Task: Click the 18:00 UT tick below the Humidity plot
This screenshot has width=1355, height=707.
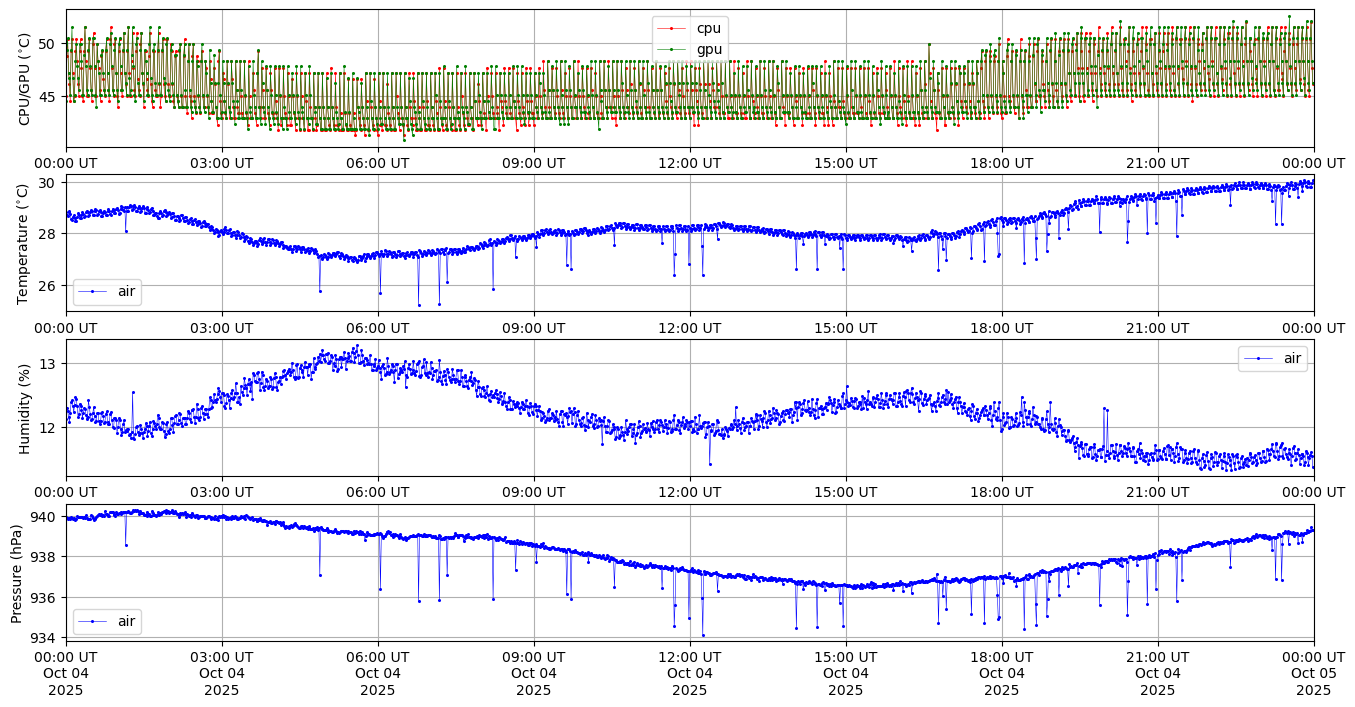Action: point(1001,492)
